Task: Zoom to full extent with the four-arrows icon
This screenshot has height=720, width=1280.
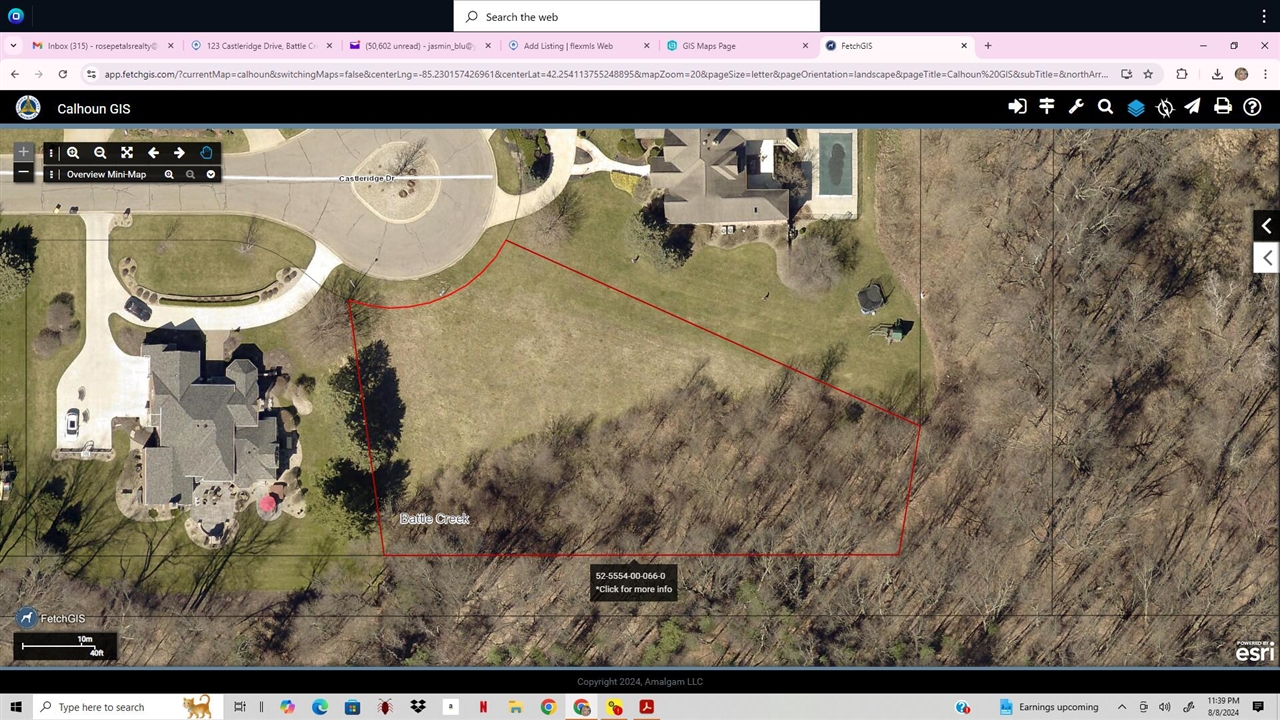Action: (x=126, y=152)
